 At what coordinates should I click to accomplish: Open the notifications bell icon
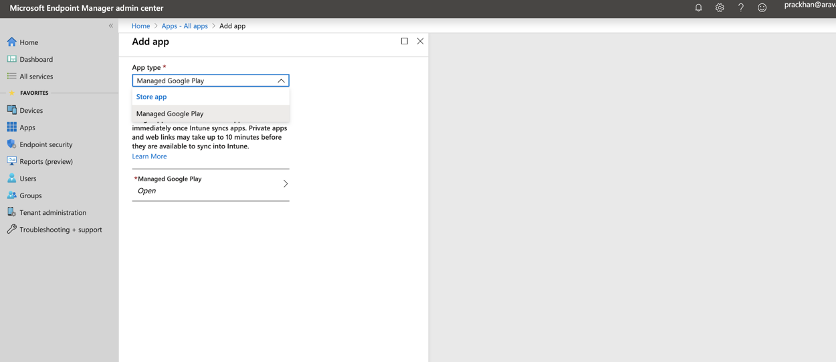(698, 8)
